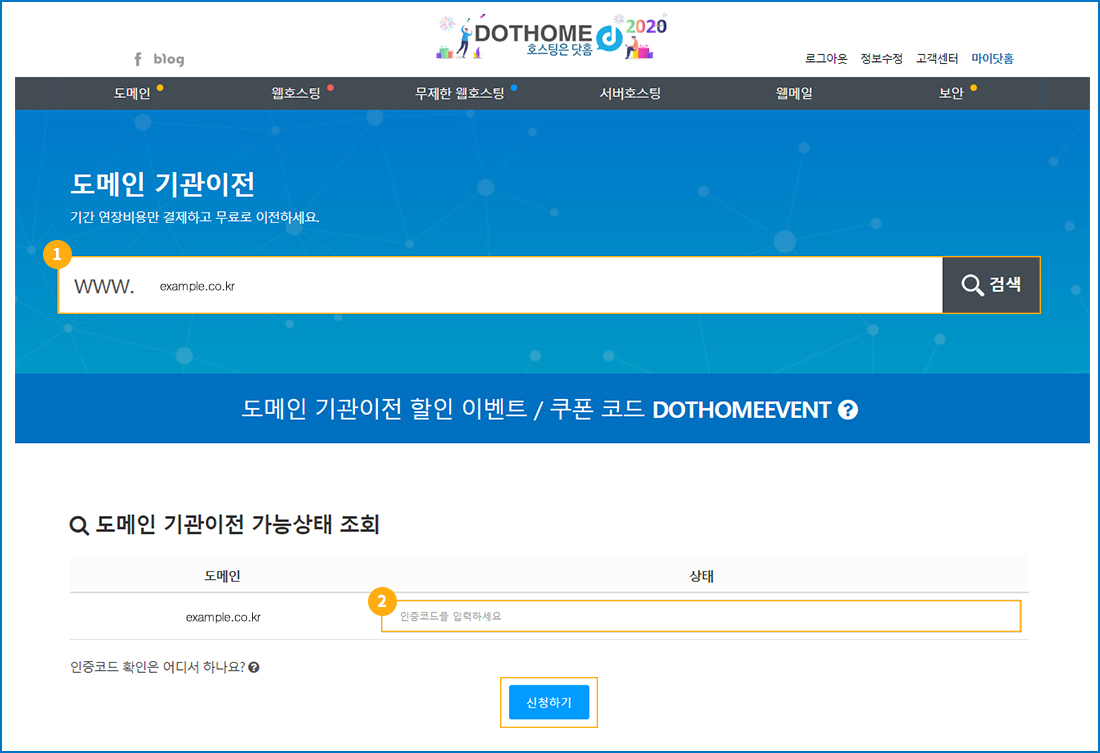Open the 도메인 menu
Screen dimensions: 1100x753
[x=132, y=93]
